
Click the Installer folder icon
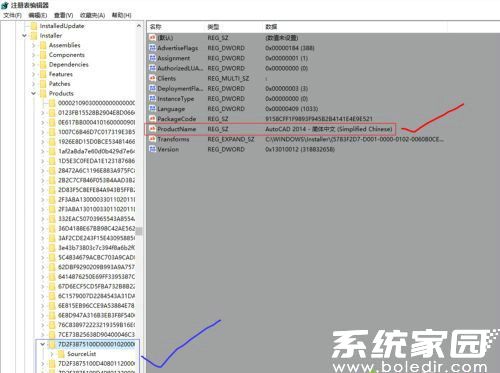(x=34, y=35)
